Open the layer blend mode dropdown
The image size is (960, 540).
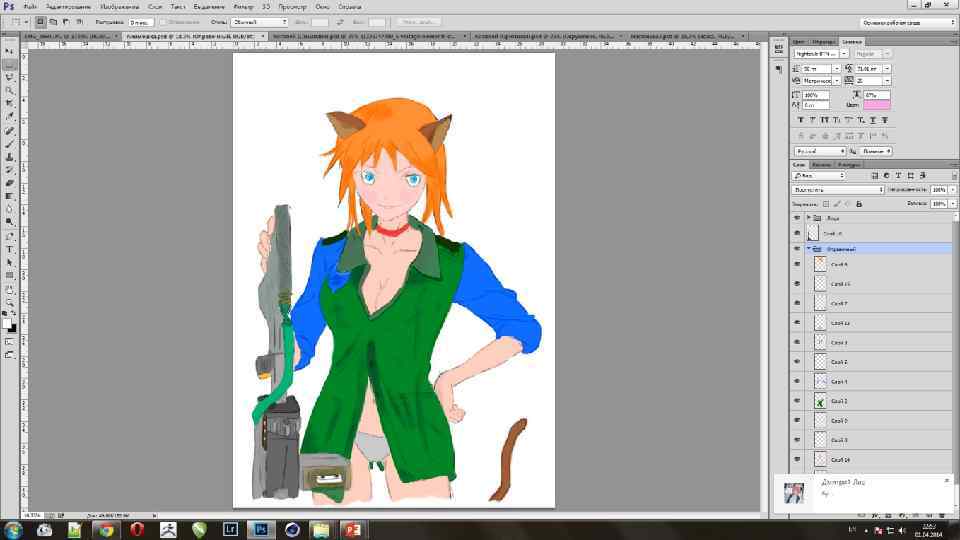[838, 189]
